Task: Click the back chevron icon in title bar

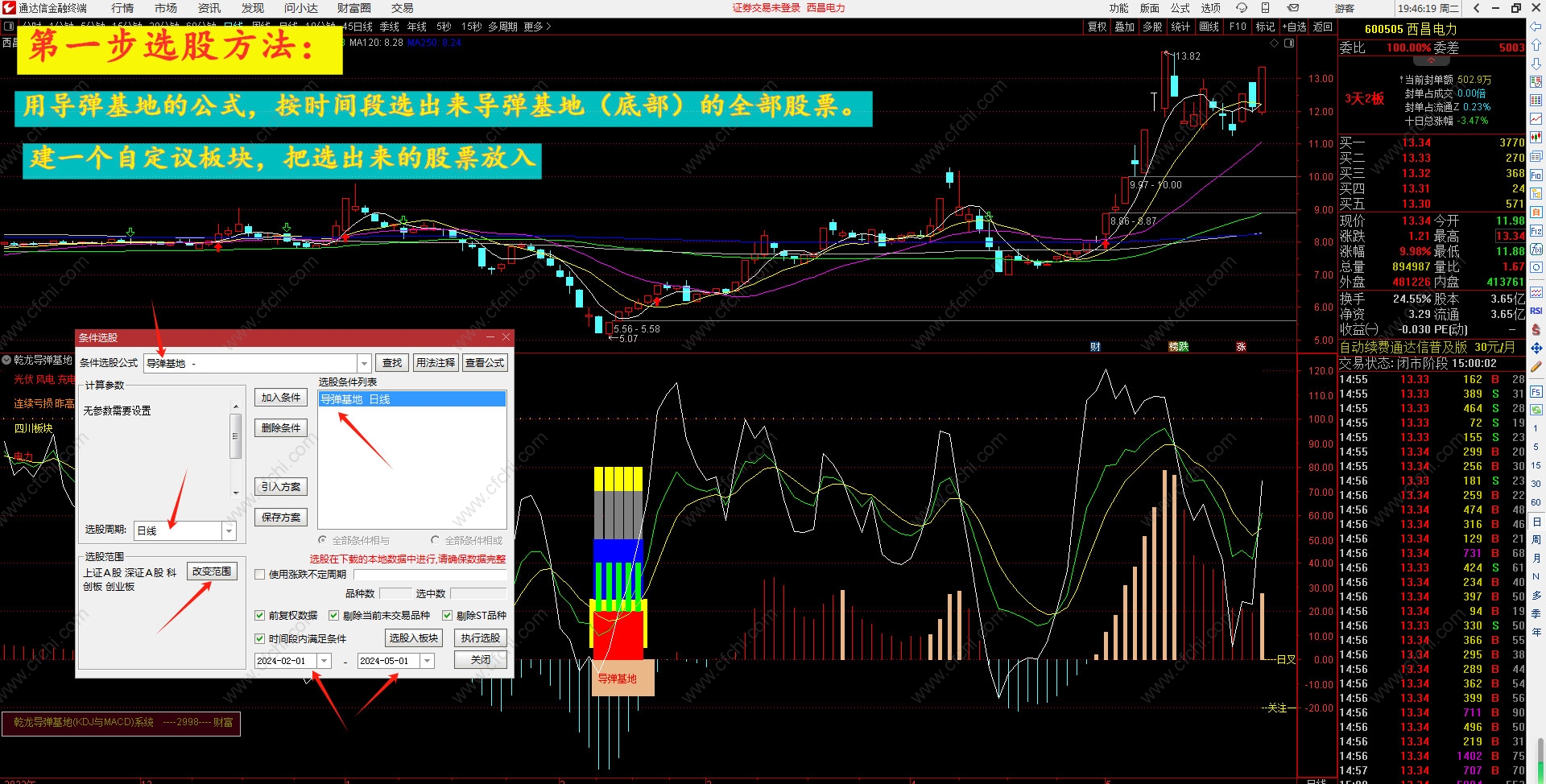Action: click(1476, 8)
